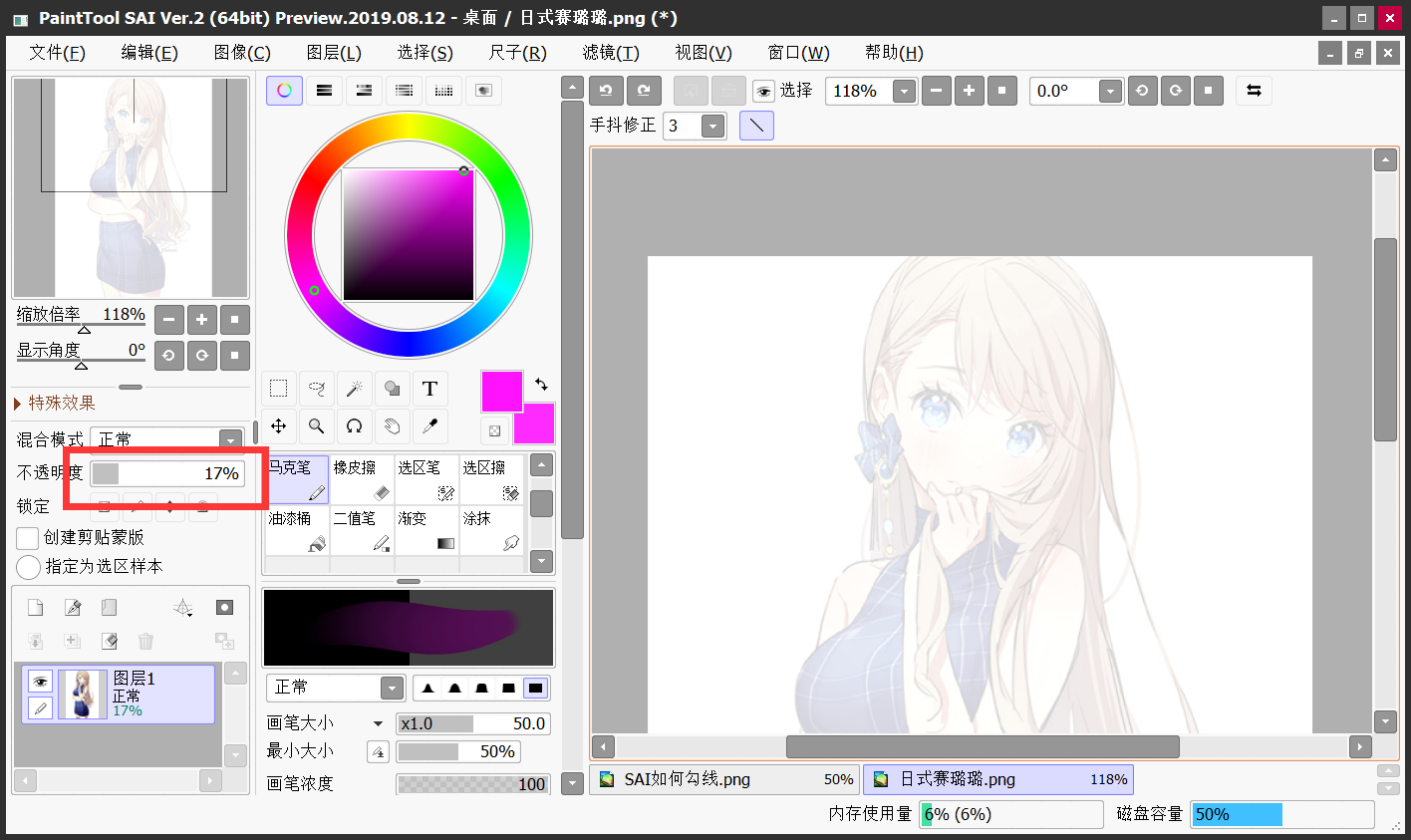Create a new layer folder
Viewport: 1411px width, 840px height.
point(110,608)
